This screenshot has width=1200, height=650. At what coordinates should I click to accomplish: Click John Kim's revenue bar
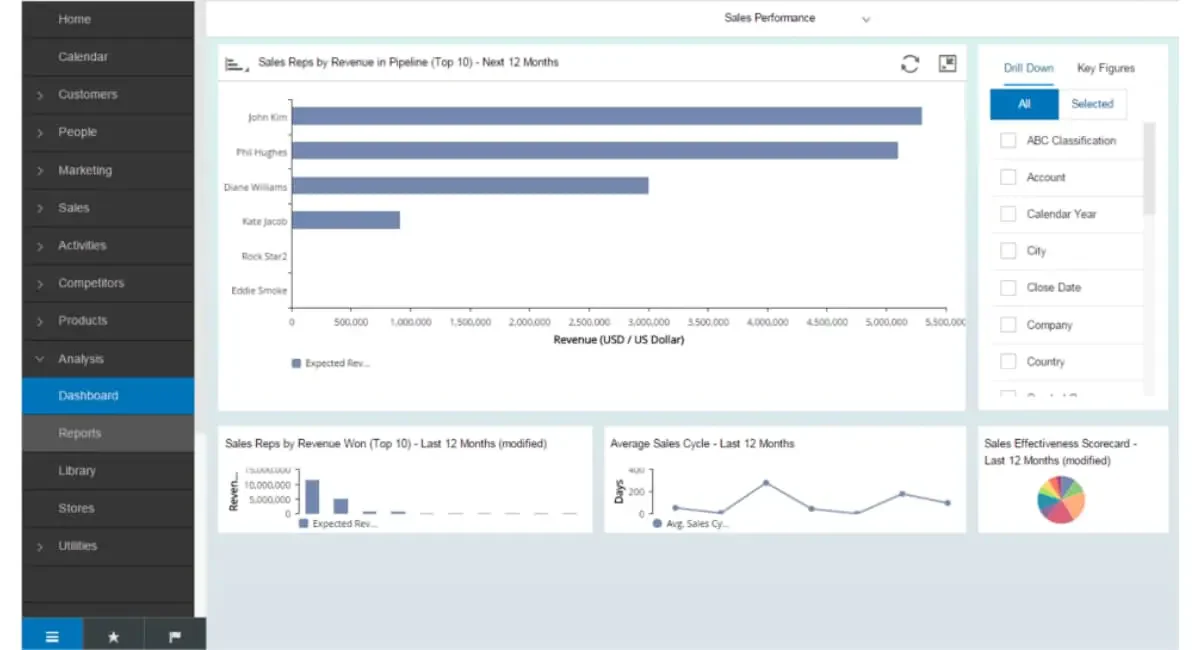[x=607, y=117]
